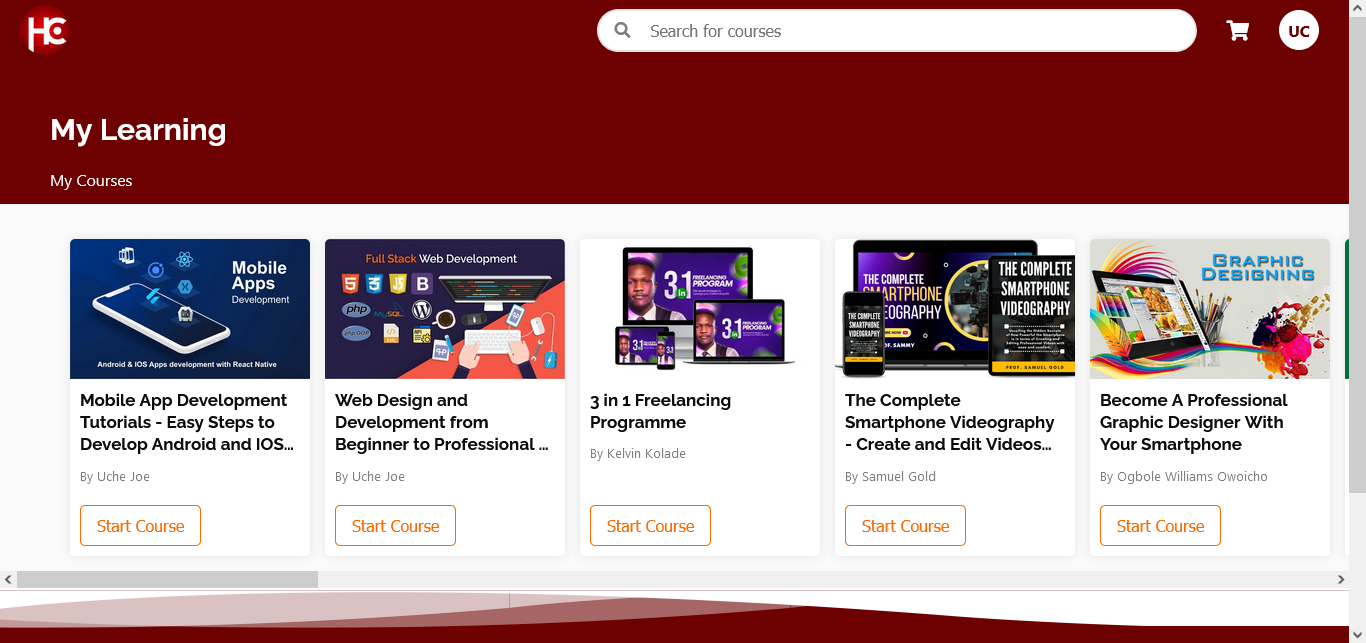
Task: Start the Graphic Designer course
Action: tap(1160, 526)
